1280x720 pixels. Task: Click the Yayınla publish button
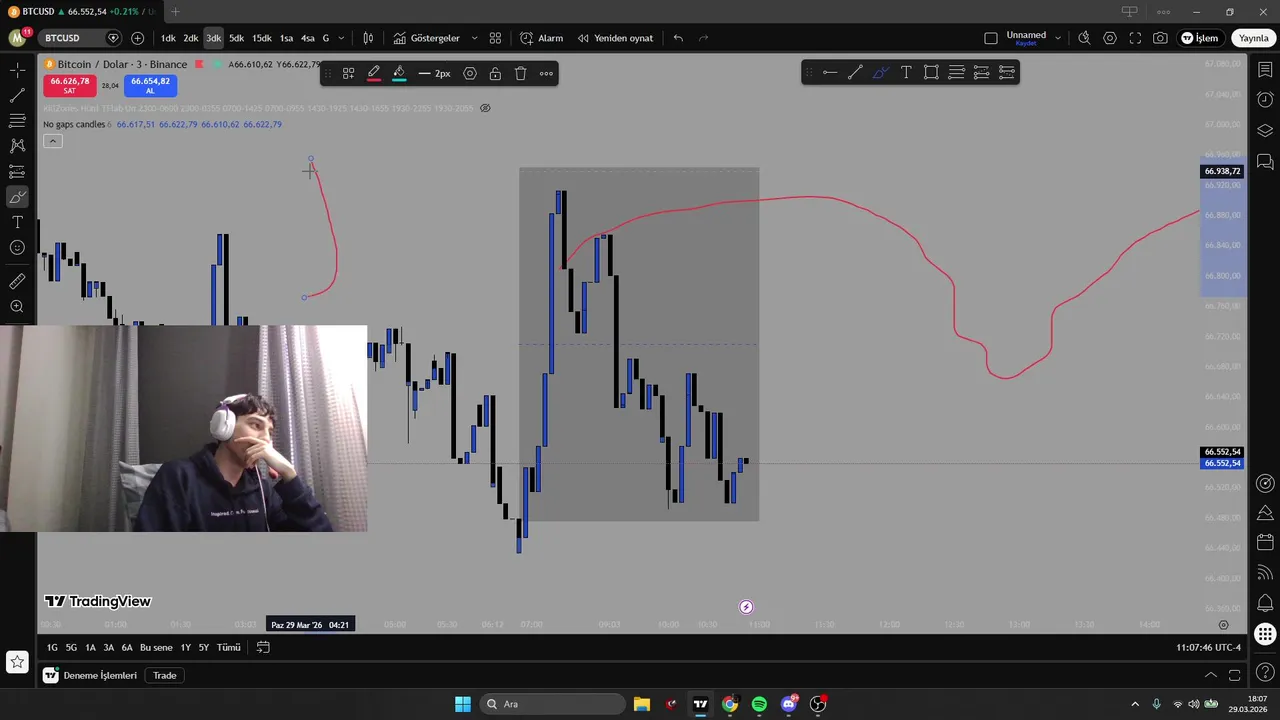[x=1254, y=38]
